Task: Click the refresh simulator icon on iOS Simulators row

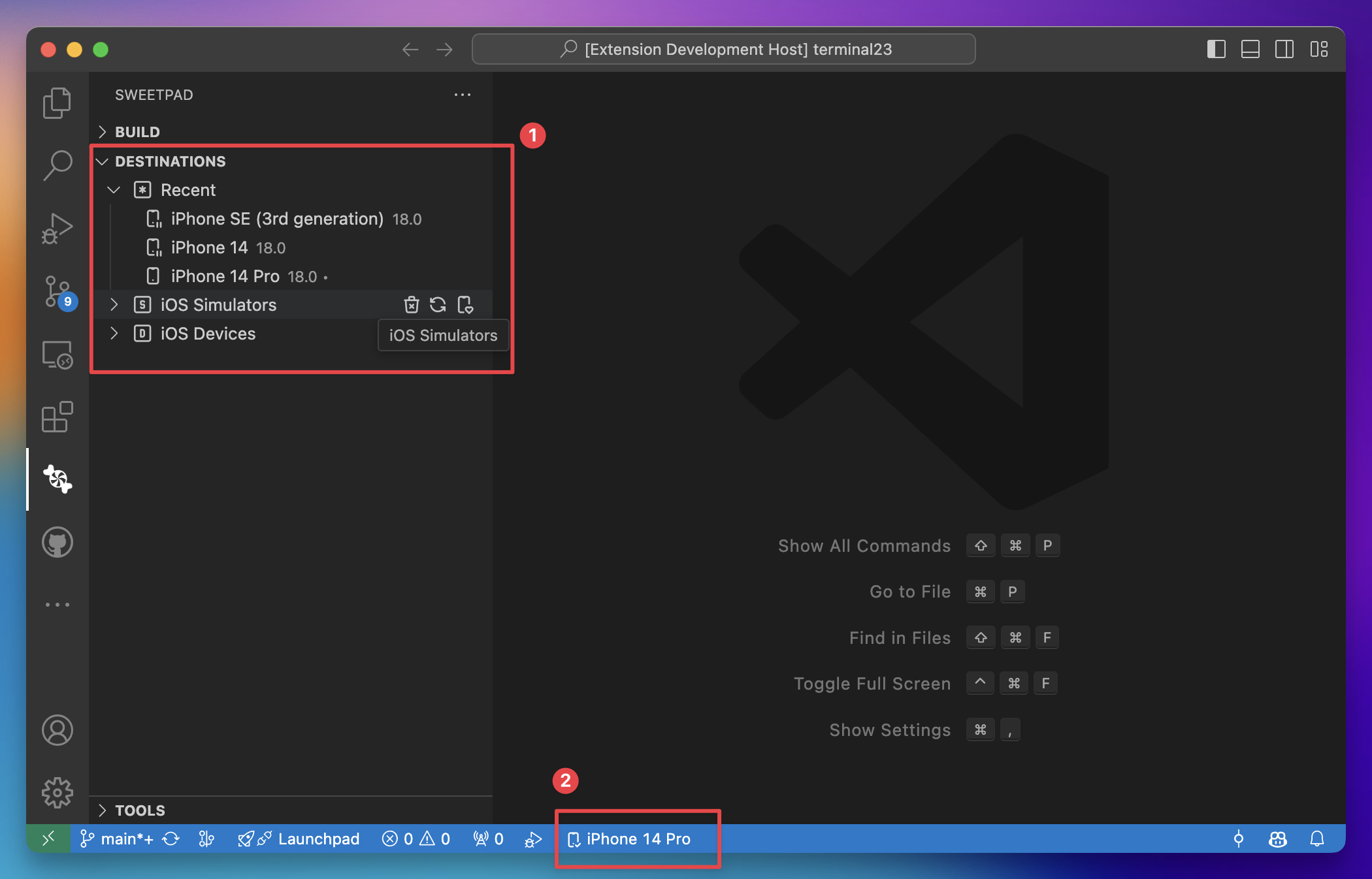Action: point(438,304)
